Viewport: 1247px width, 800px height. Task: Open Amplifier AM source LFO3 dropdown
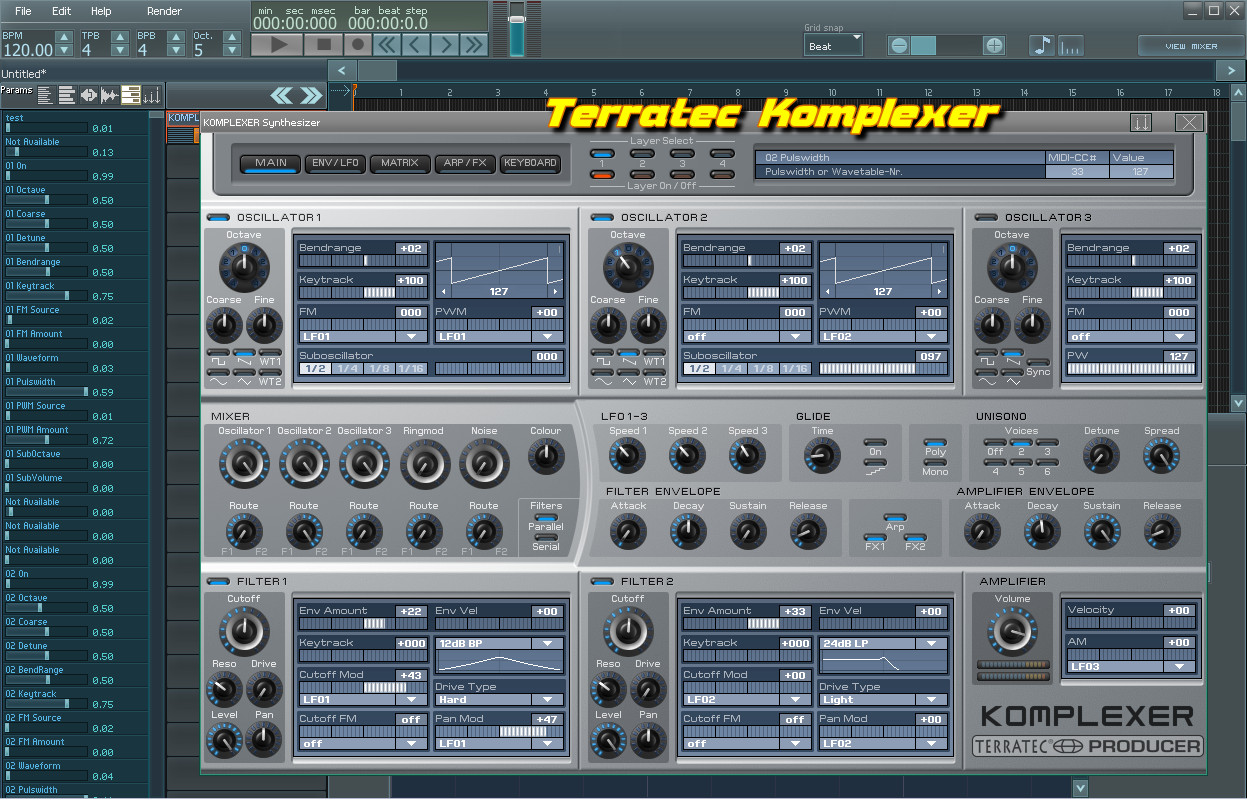coord(1131,667)
